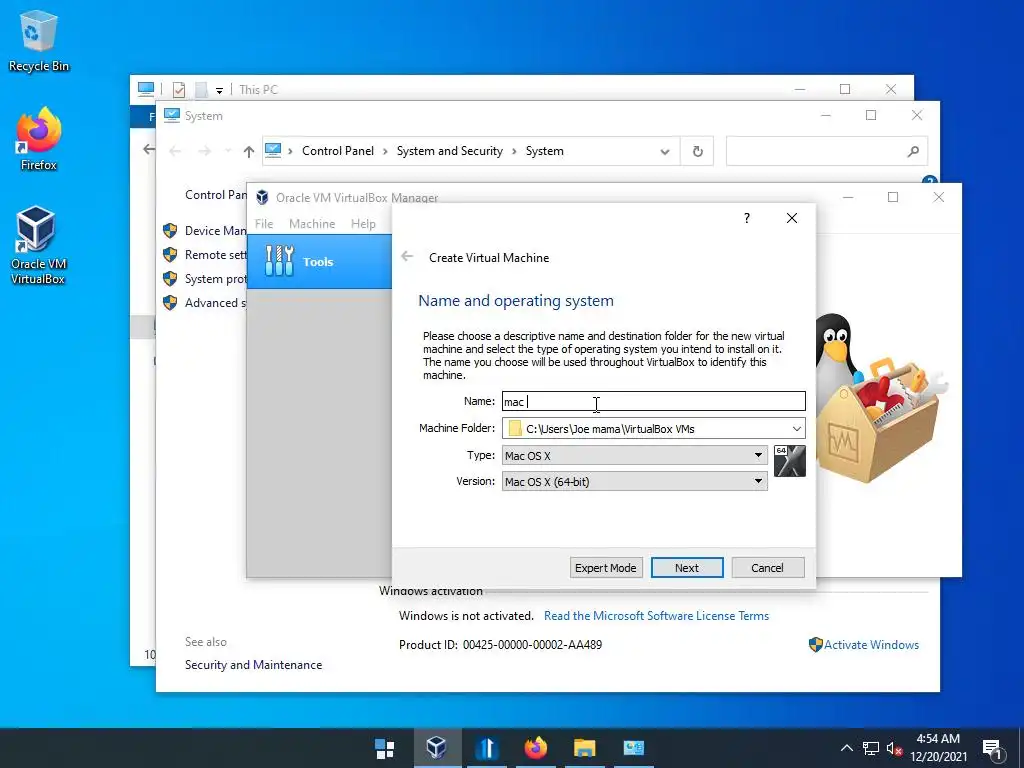Open the quick access toolbar dropdown in This PC
This screenshot has height=768, width=1024.
point(219,90)
